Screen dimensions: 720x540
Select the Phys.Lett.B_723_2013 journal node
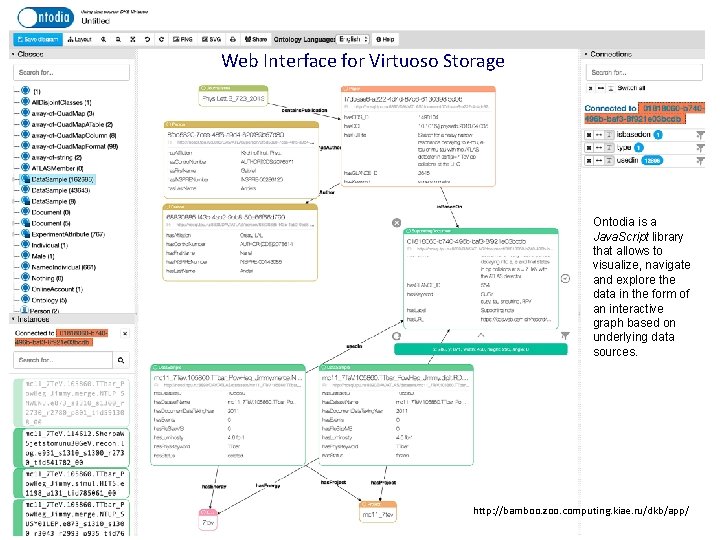233,96
